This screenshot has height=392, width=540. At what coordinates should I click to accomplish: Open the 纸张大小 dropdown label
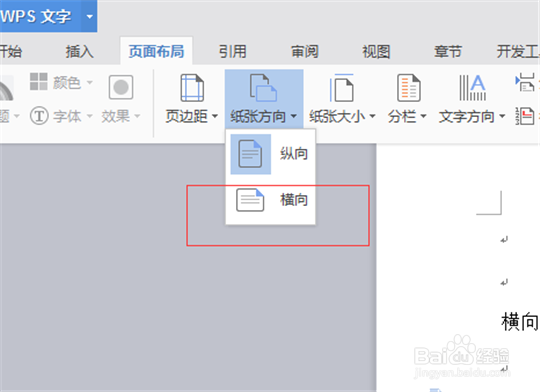point(342,116)
